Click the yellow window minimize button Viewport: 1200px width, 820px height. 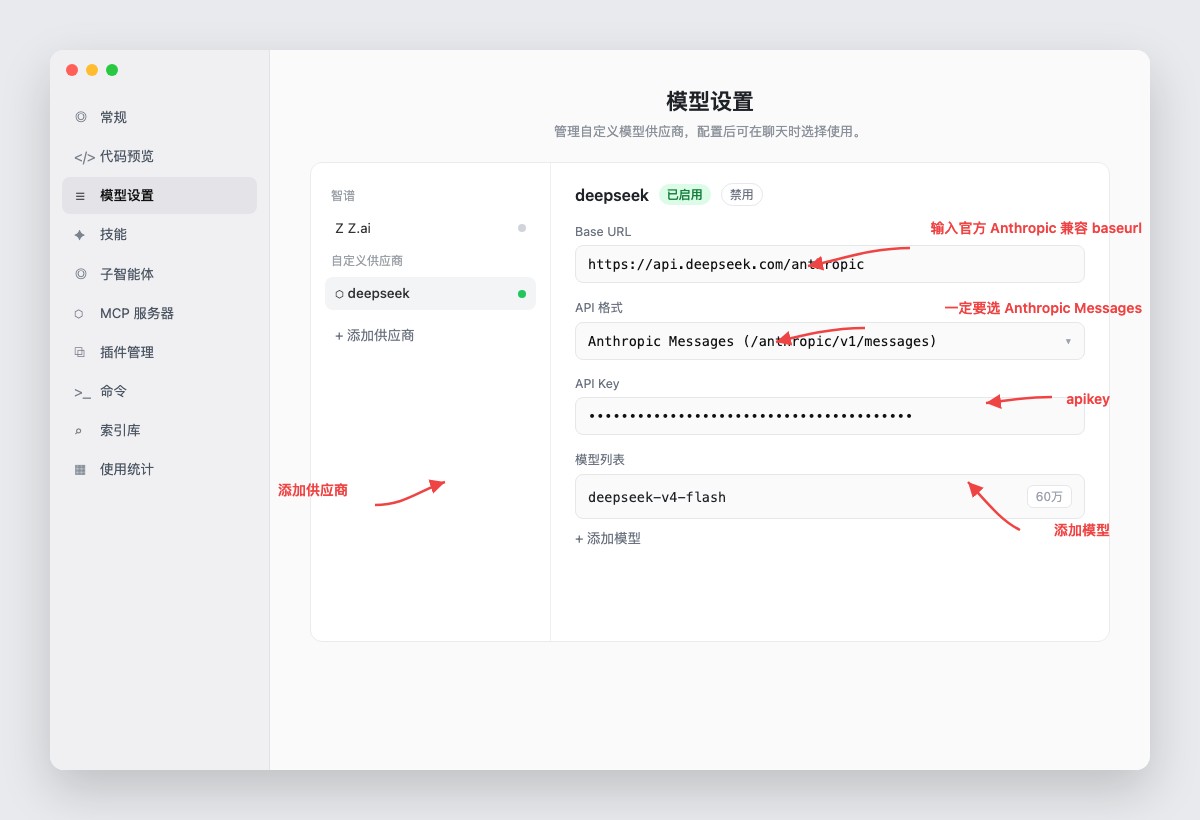(92, 70)
